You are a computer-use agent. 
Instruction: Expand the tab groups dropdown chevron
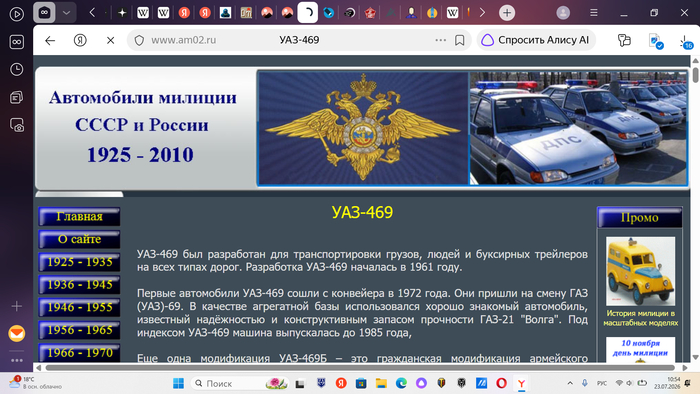pyautogui.click(x=66, y=13)
